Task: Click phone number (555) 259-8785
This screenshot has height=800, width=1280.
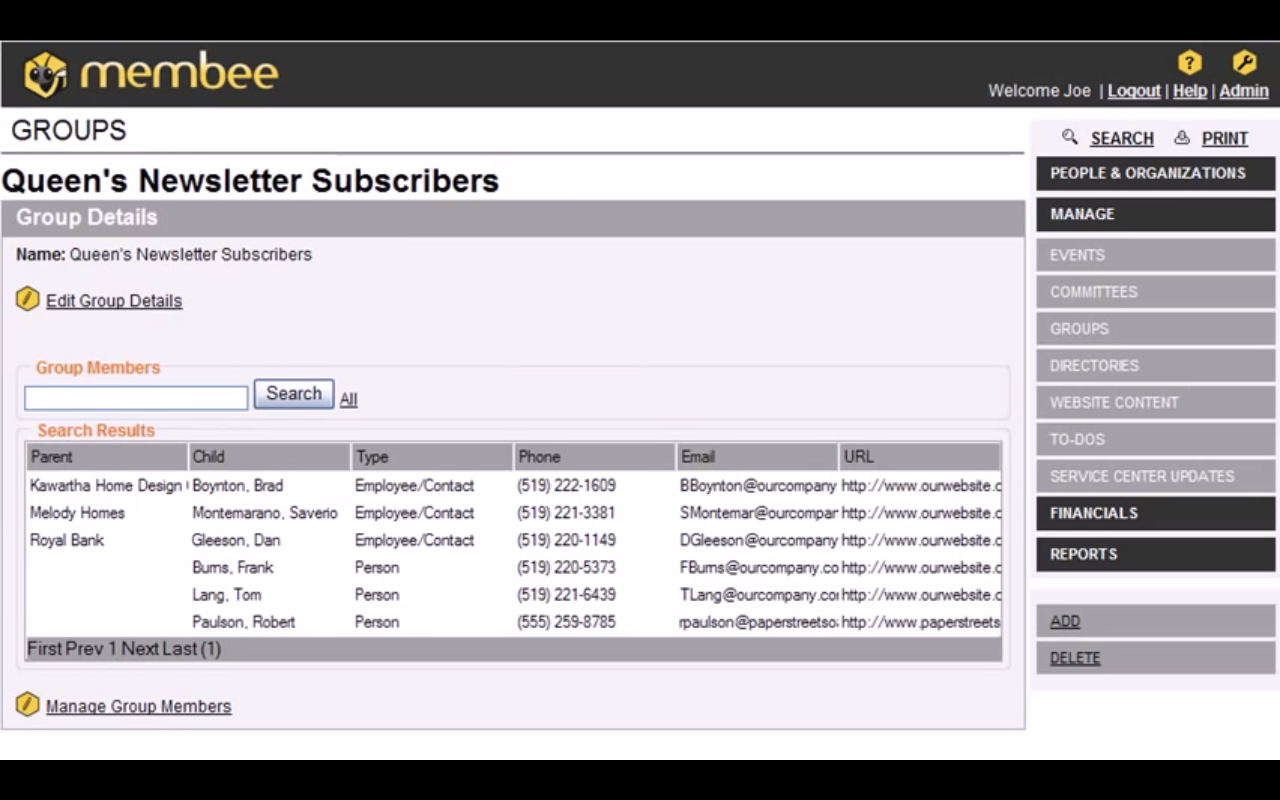Action: [567, 622]
